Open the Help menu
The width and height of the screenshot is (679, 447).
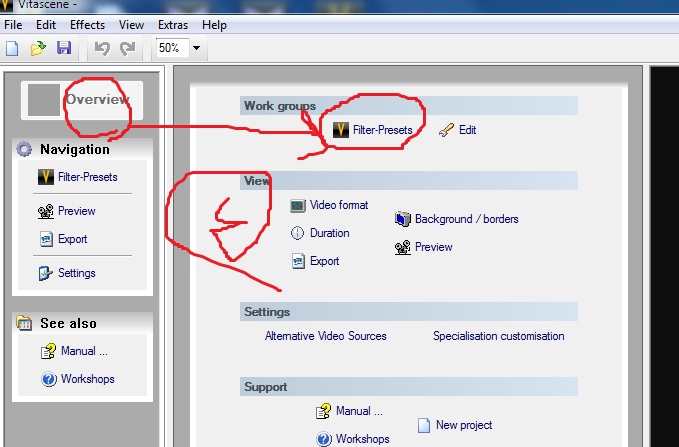pos(214,25)
